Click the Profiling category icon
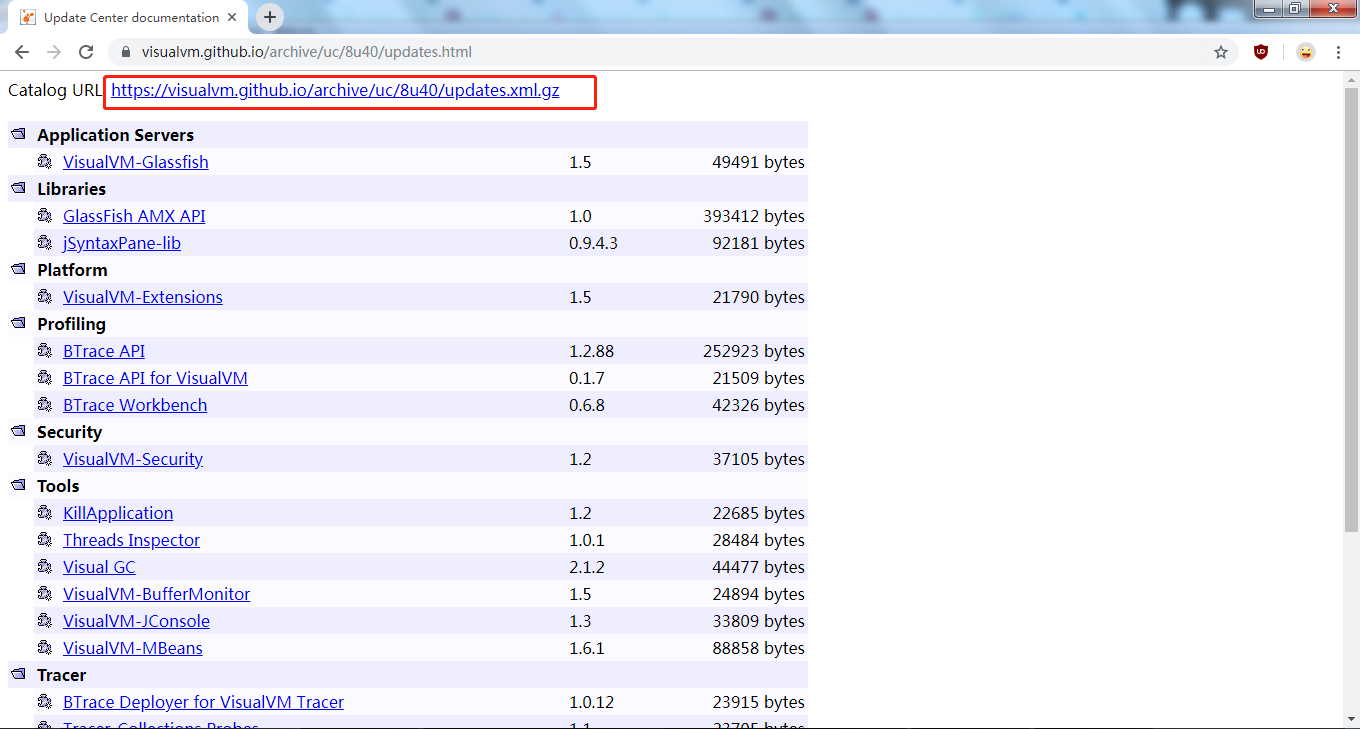Viewport: 1360px width, 729px height. click(x=19, y=323)
